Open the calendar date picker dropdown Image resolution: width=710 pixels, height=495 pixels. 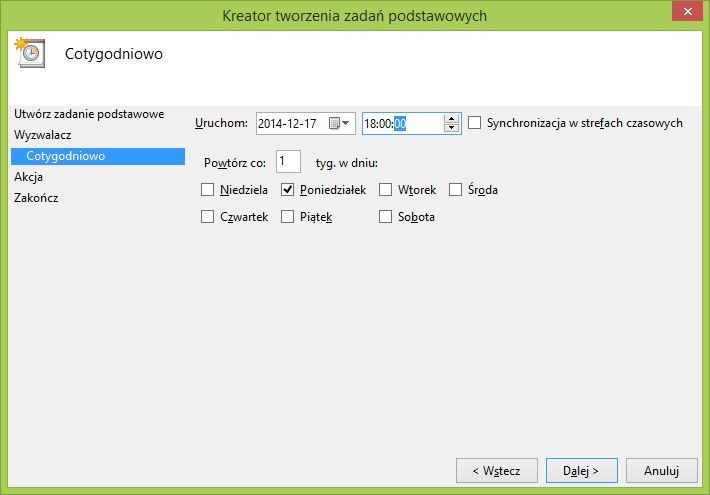pyautogui.click(x=339, y=123)
